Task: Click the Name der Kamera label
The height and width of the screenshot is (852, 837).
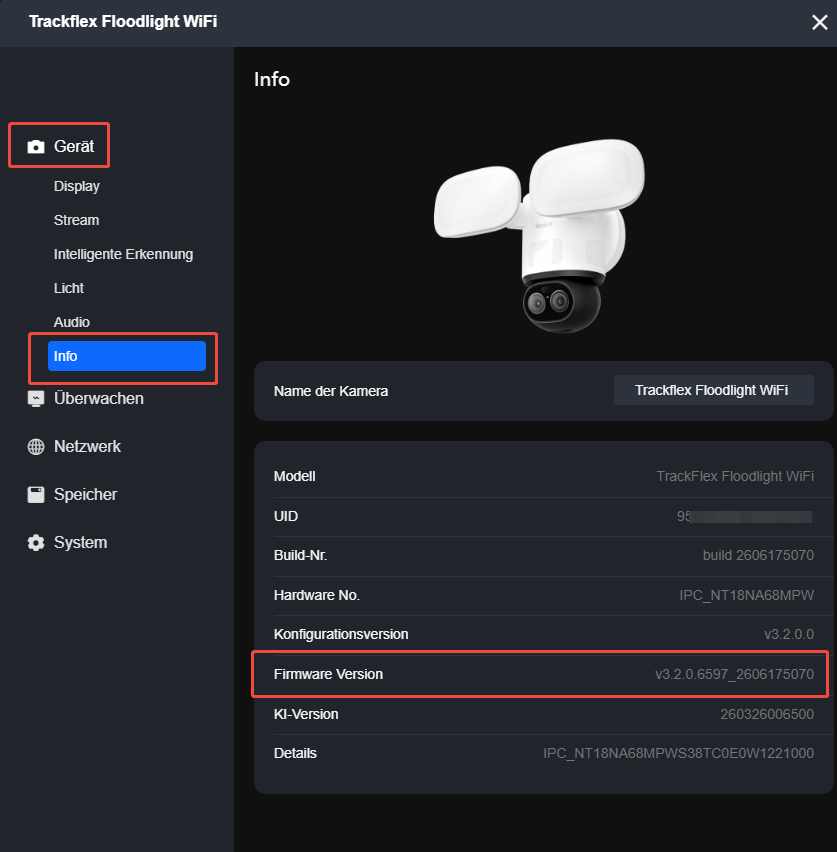Action: 331,391
